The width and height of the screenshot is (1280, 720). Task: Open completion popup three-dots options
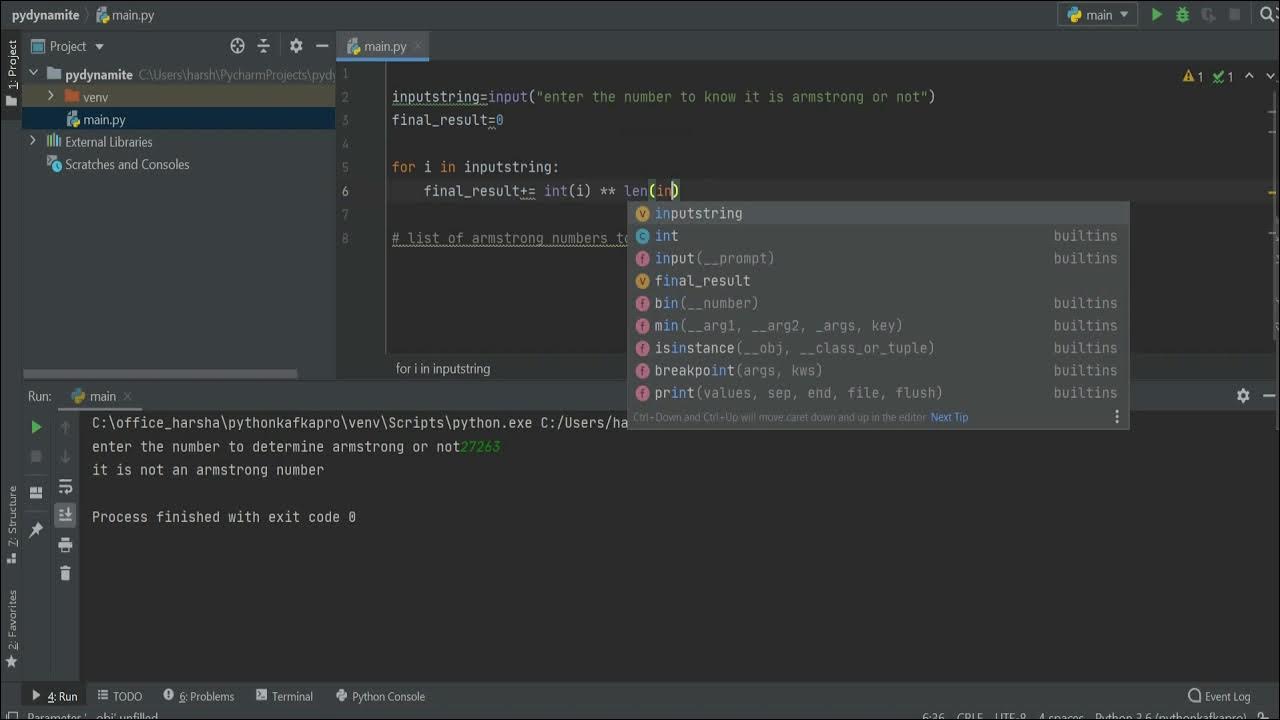click(x=1117, y=417)
